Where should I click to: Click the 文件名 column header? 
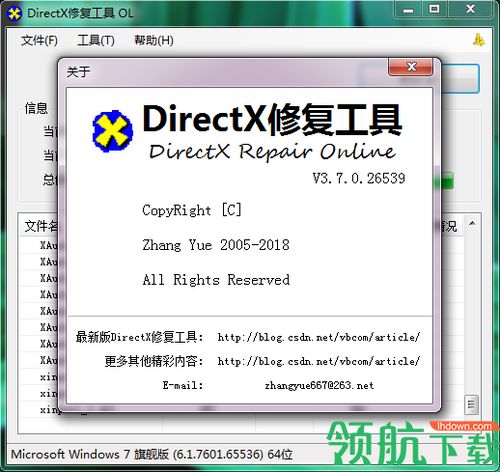pos(41,227)
